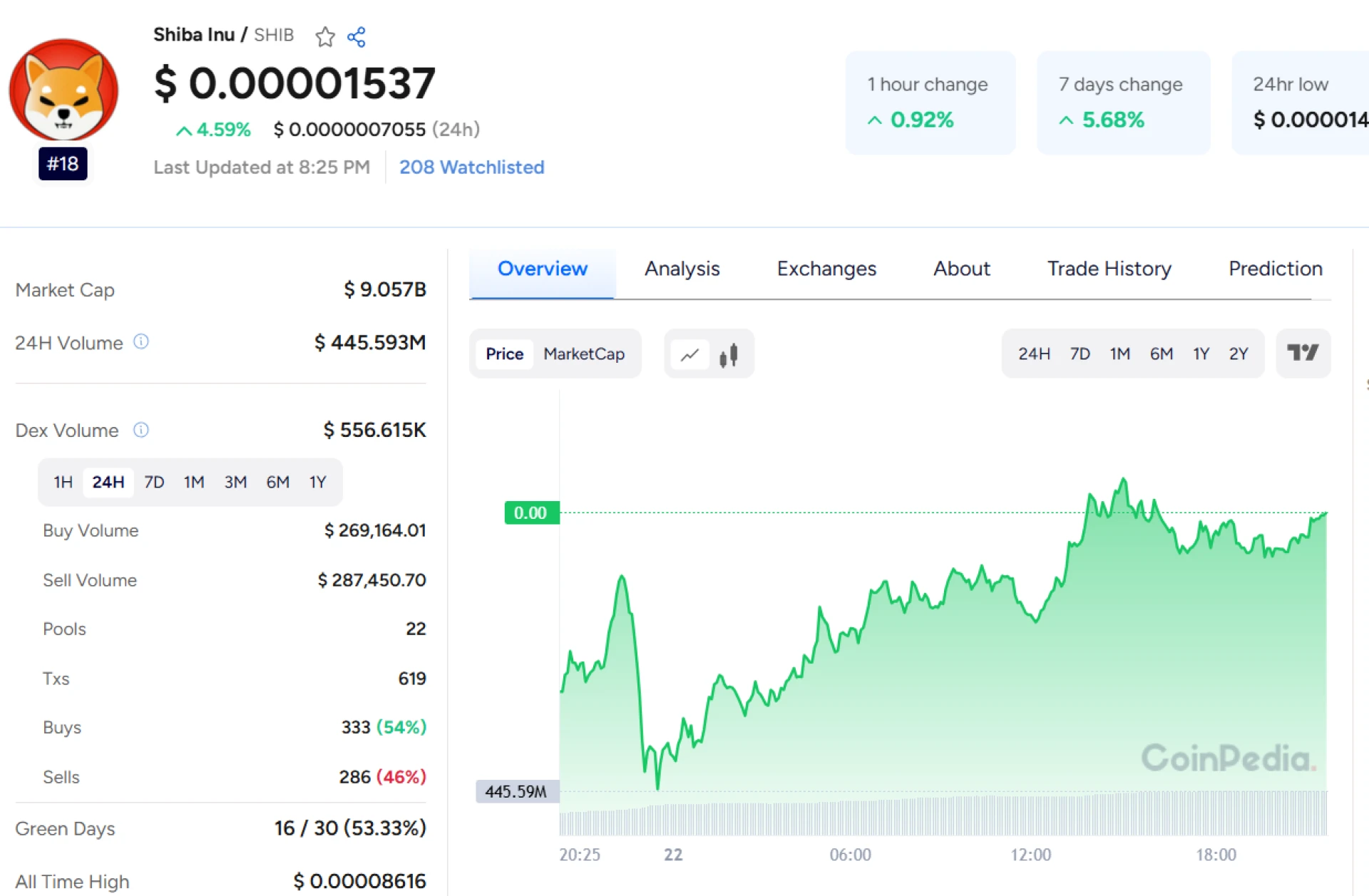Viewport: 1369px width, 896px height.
Task: Select 1Y chart time range
Action: tap(1201, 354)
